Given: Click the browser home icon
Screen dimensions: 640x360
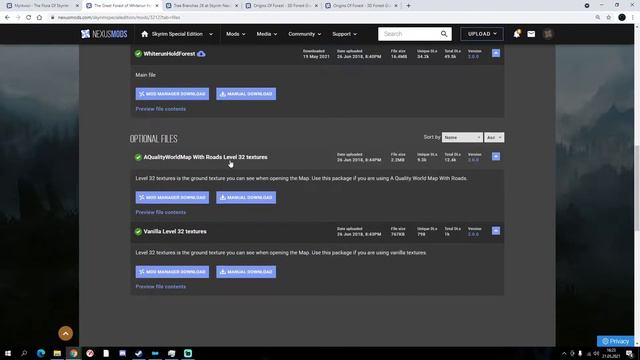Looking at the screenshot, I should [39, 18].
